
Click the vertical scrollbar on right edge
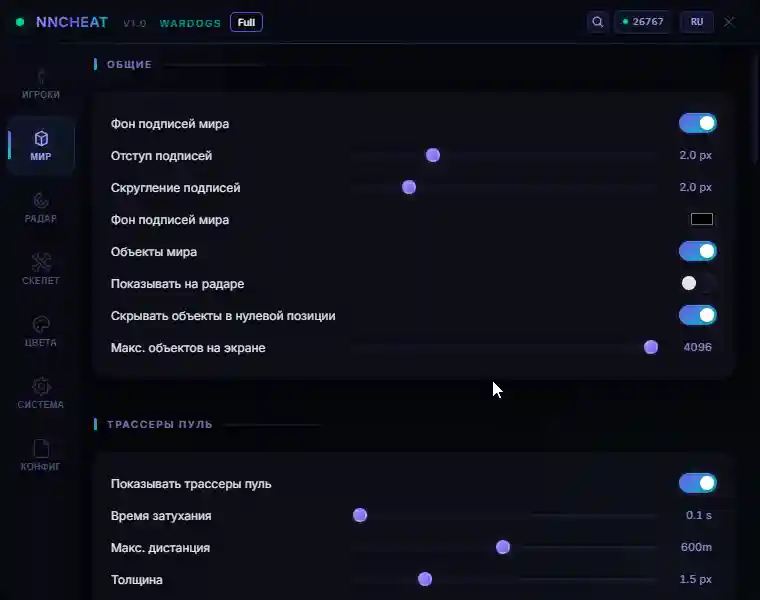[x=756, y=111]
